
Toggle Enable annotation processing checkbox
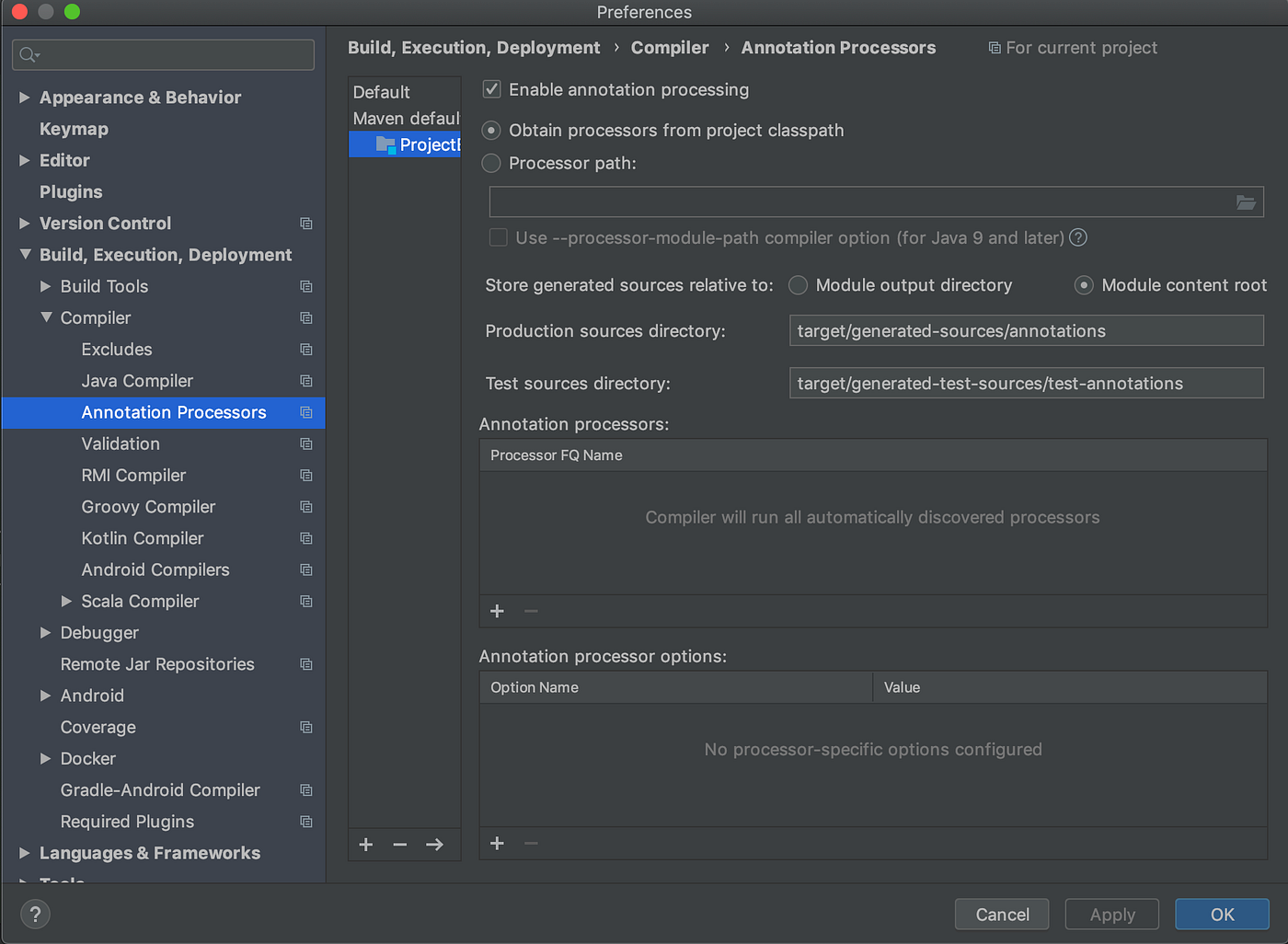tap(492, 89)
